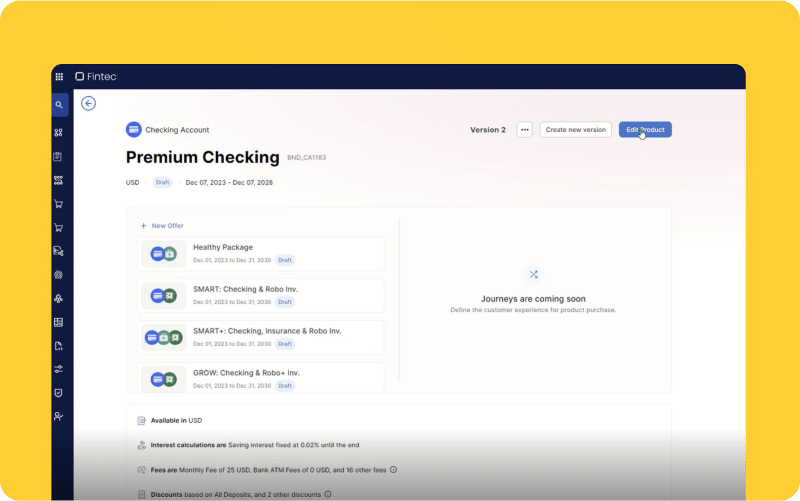Click the Healthy Package thumbnail icons
This screenshot has width=800, height=501.
click(163, 254)
